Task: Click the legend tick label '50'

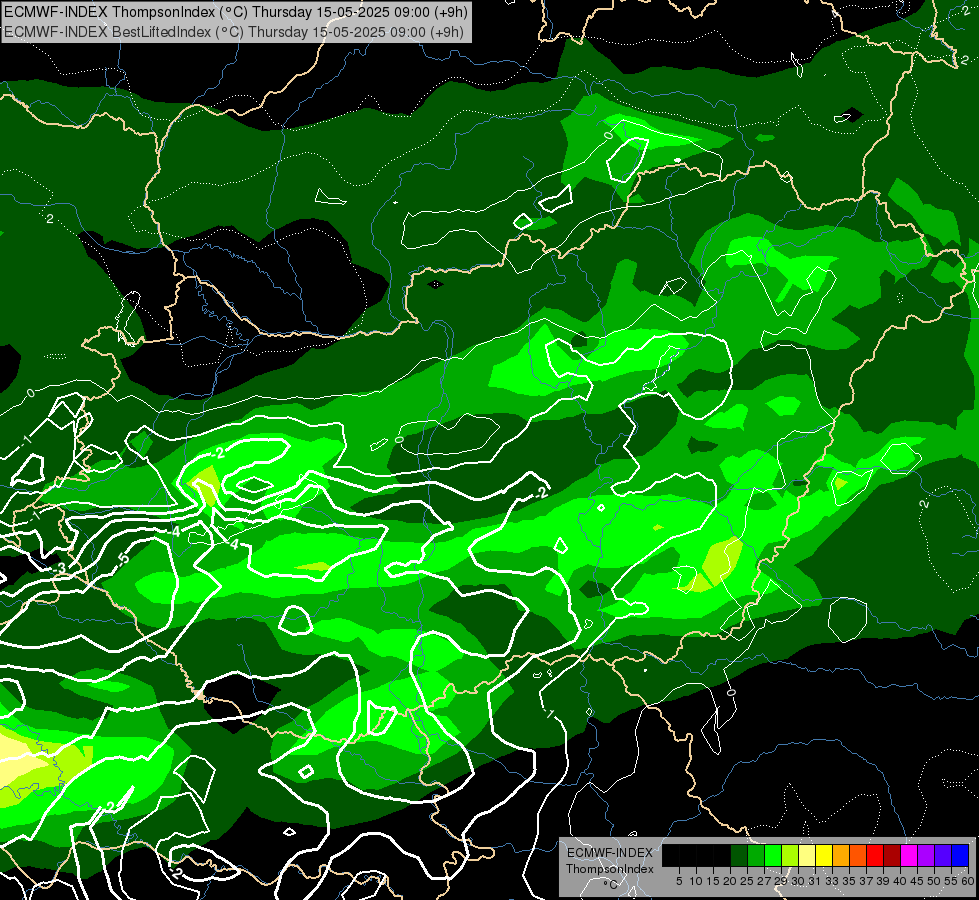Action: (935, 881)
